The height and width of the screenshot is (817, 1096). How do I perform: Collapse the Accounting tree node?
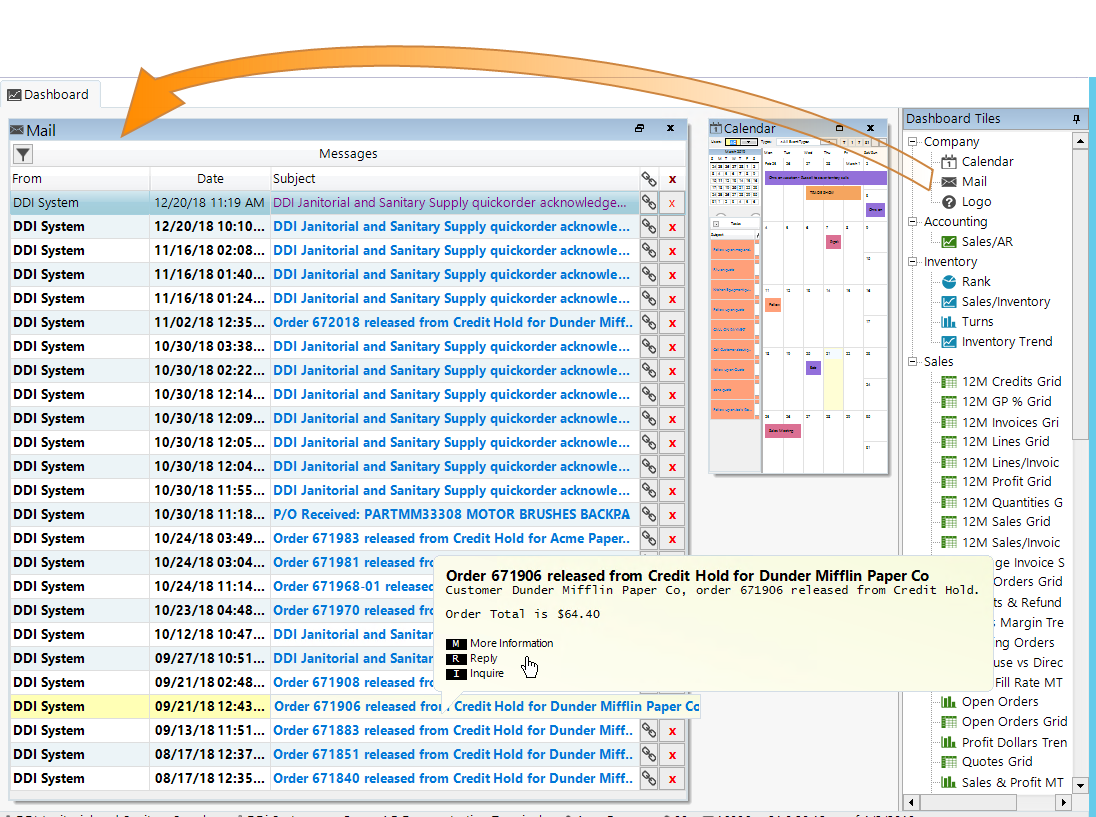[x=913, y=222]
